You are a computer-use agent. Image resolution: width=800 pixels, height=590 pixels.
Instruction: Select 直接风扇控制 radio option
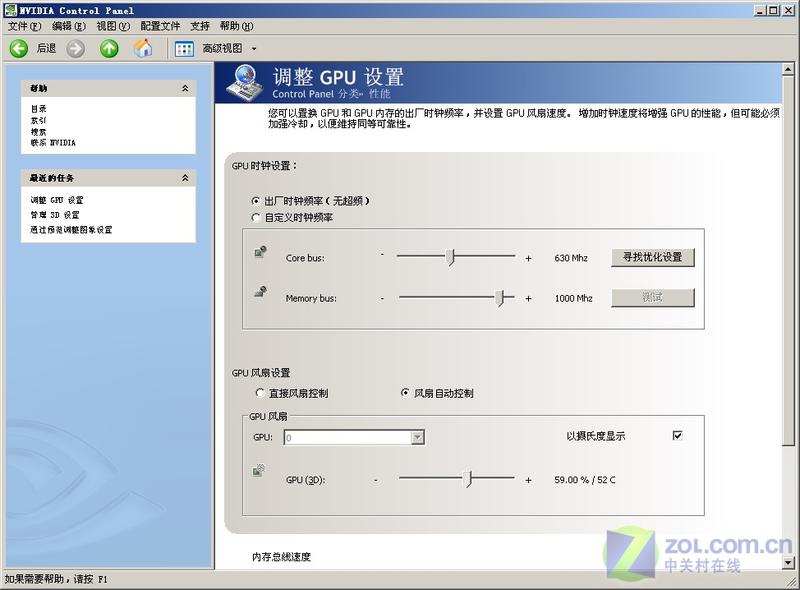pyautogui.click(x=260, y=393)
